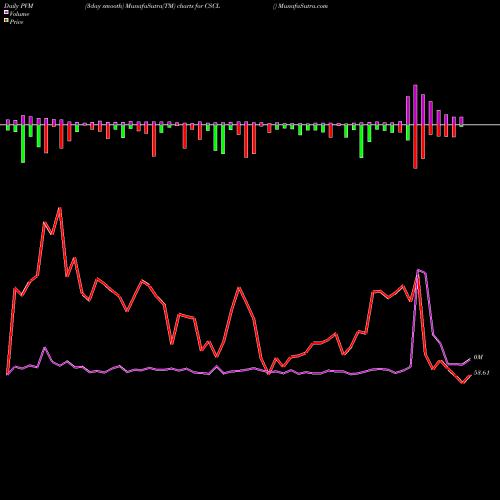Image resolution: width=500 pixels, height=500 pixels.
Task: Select the last magenta bar in histogram
Action: pyautogui.click(x=461, y=121)
